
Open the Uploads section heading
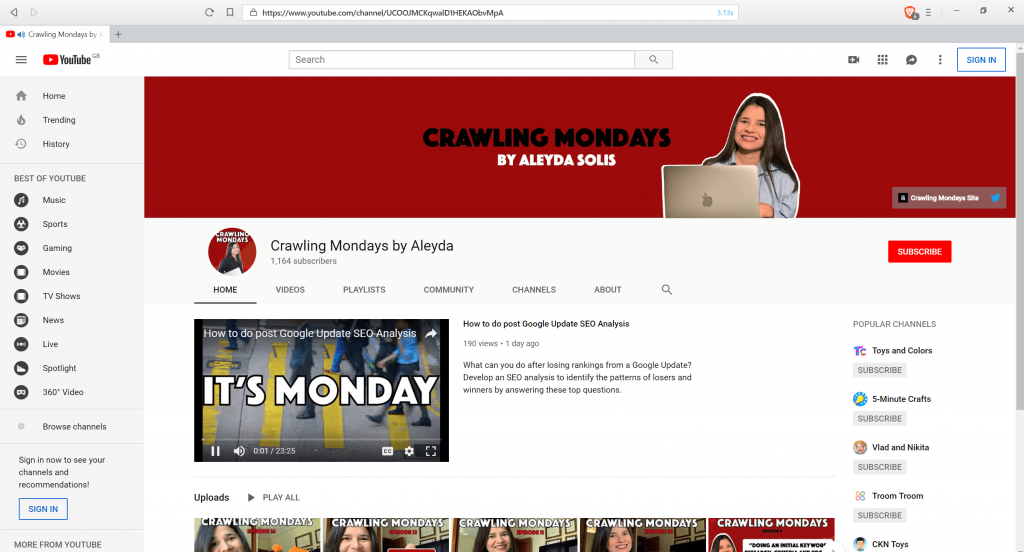(212, 497)
